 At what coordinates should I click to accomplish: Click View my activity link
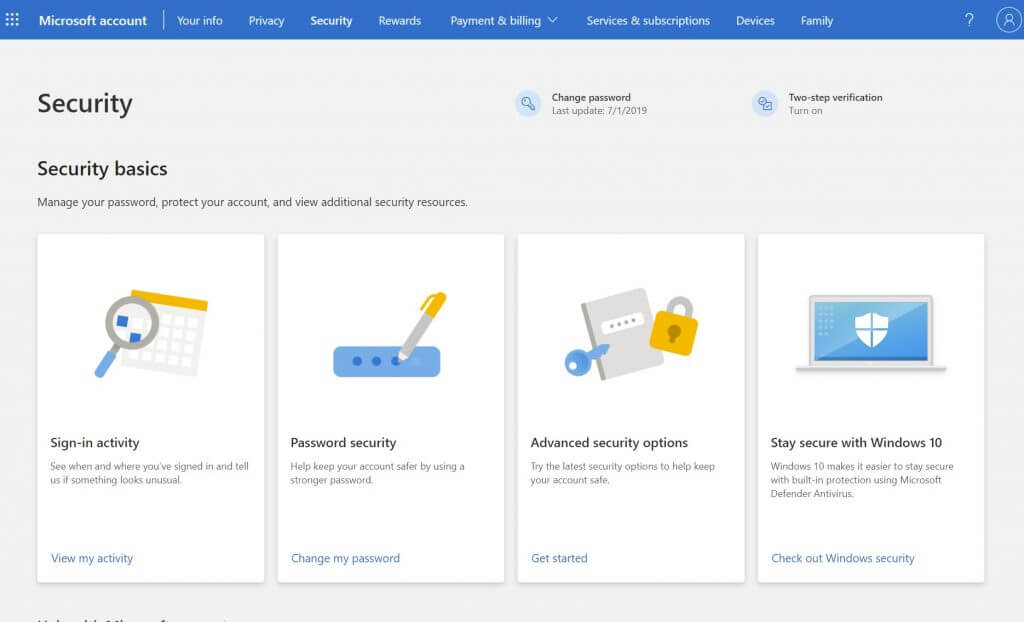92,558
